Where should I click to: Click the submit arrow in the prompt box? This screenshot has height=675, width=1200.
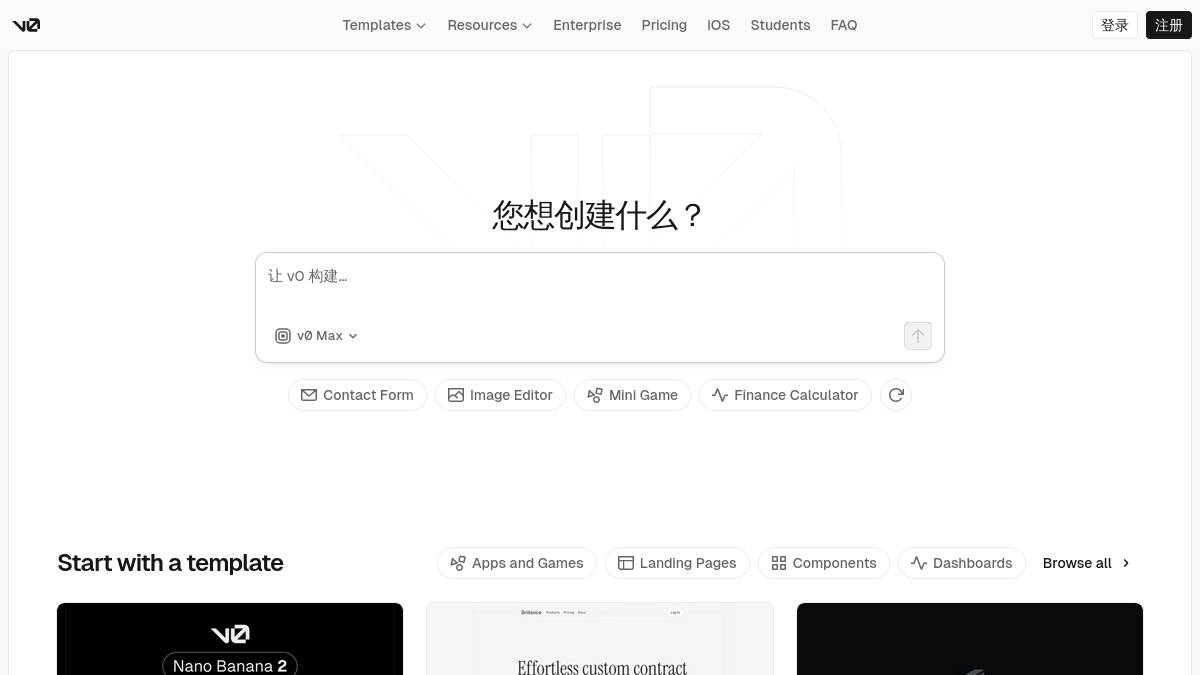point(917,336)
